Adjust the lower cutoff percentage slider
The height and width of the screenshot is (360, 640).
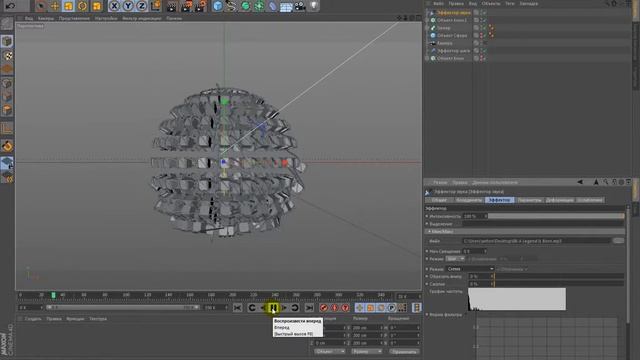pyautogui.click(x=559, y=276)
